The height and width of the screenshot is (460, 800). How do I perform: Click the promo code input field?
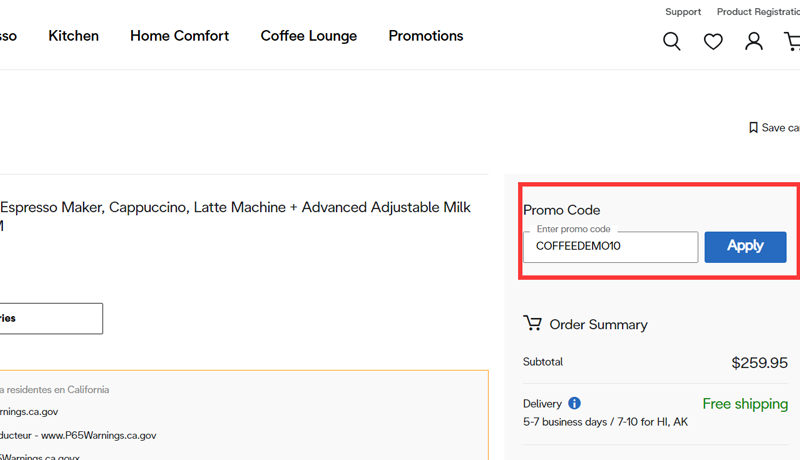tap(610, 246)
